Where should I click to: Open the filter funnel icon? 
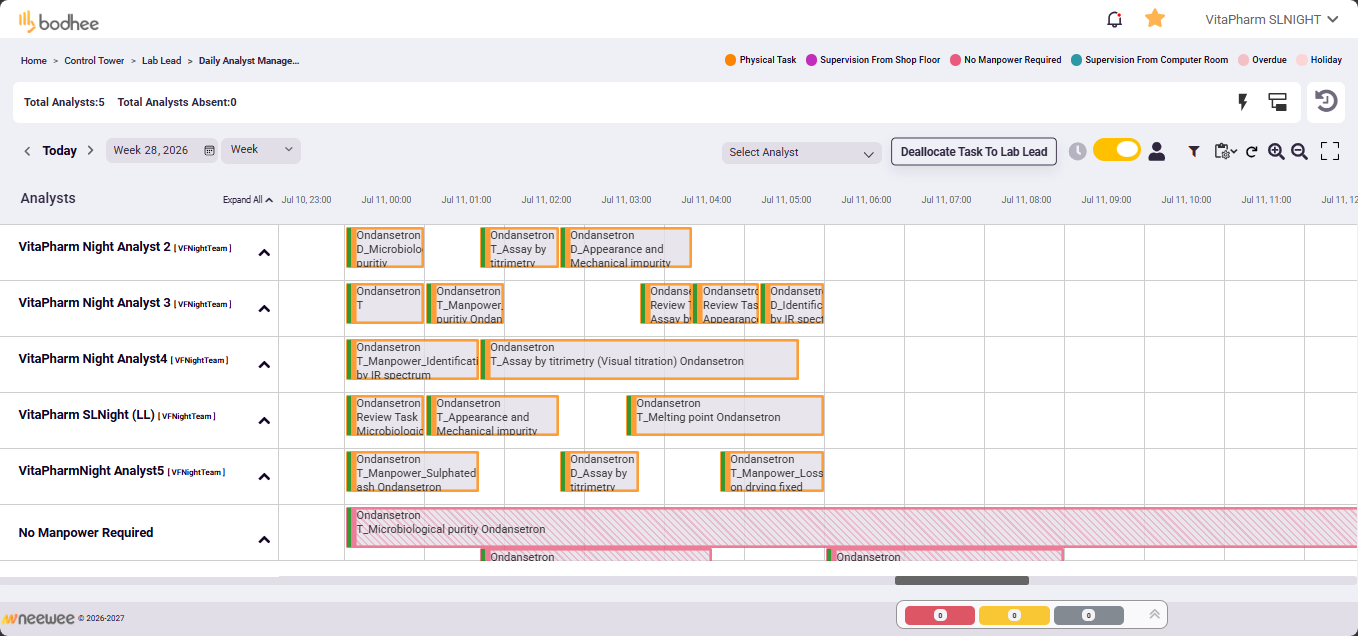click(x=1194, y=152)
